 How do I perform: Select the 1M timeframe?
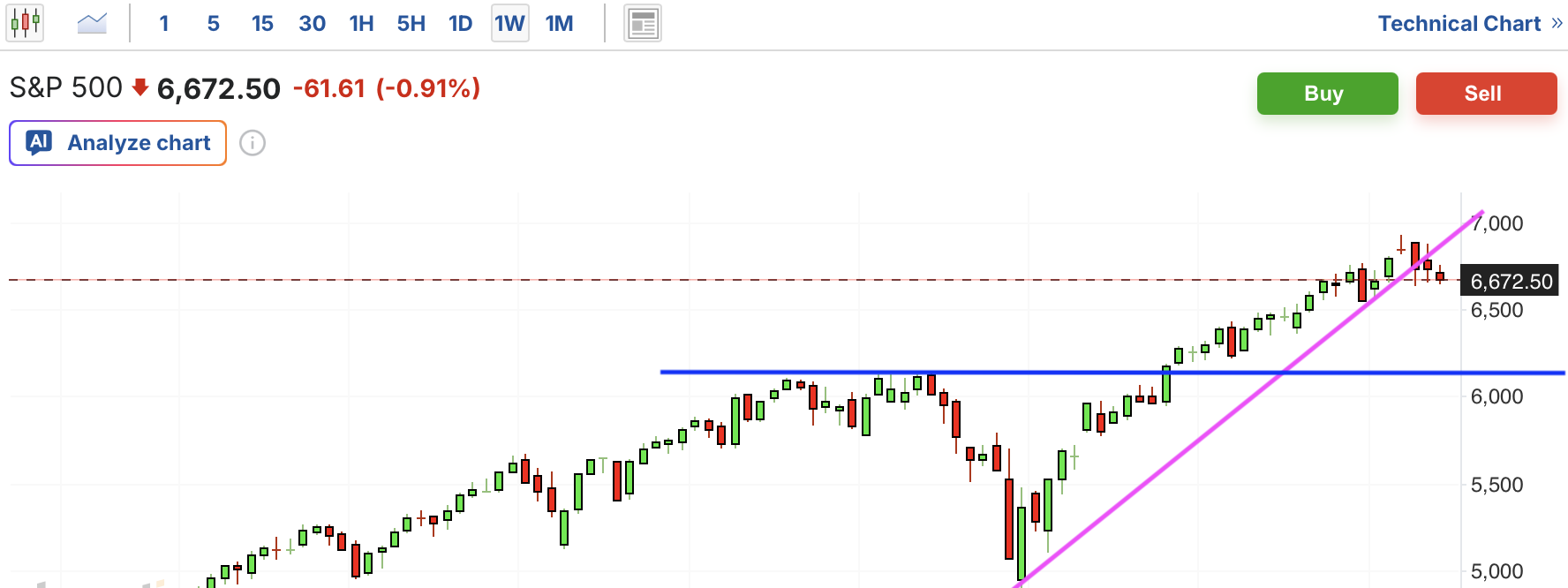[x=559, y=24]
